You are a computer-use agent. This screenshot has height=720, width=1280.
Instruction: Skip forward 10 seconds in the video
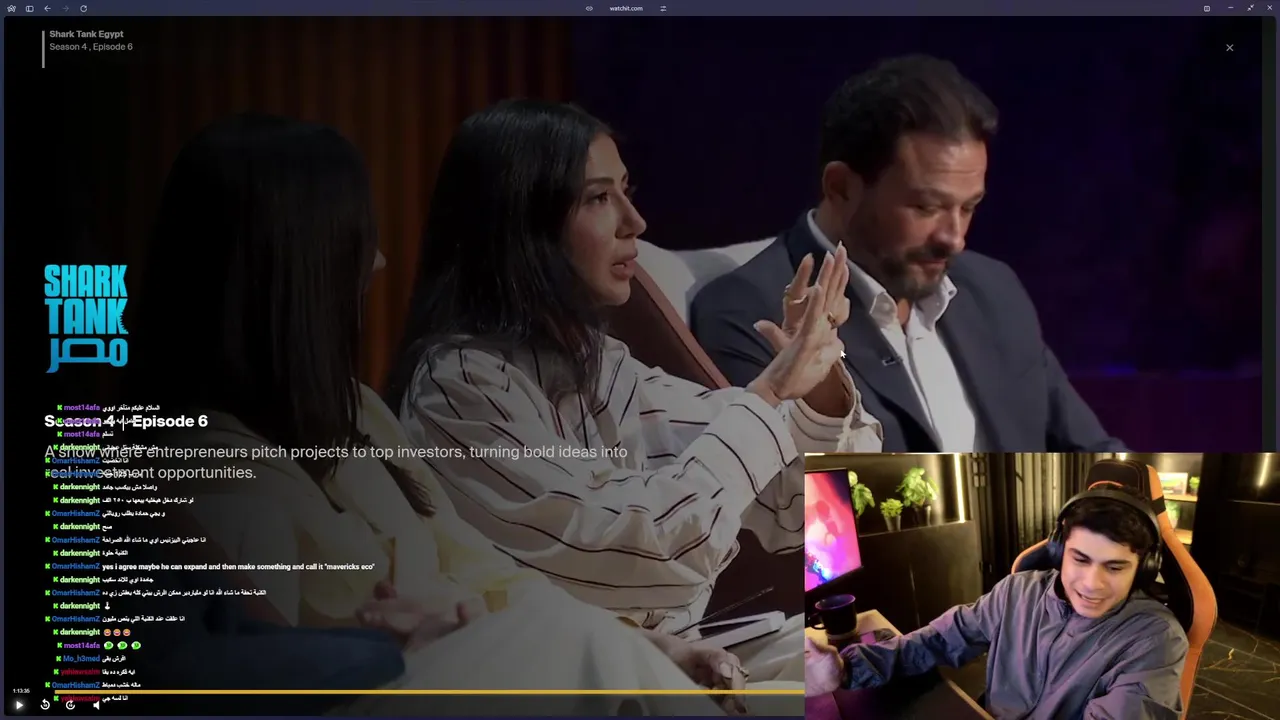70,705
